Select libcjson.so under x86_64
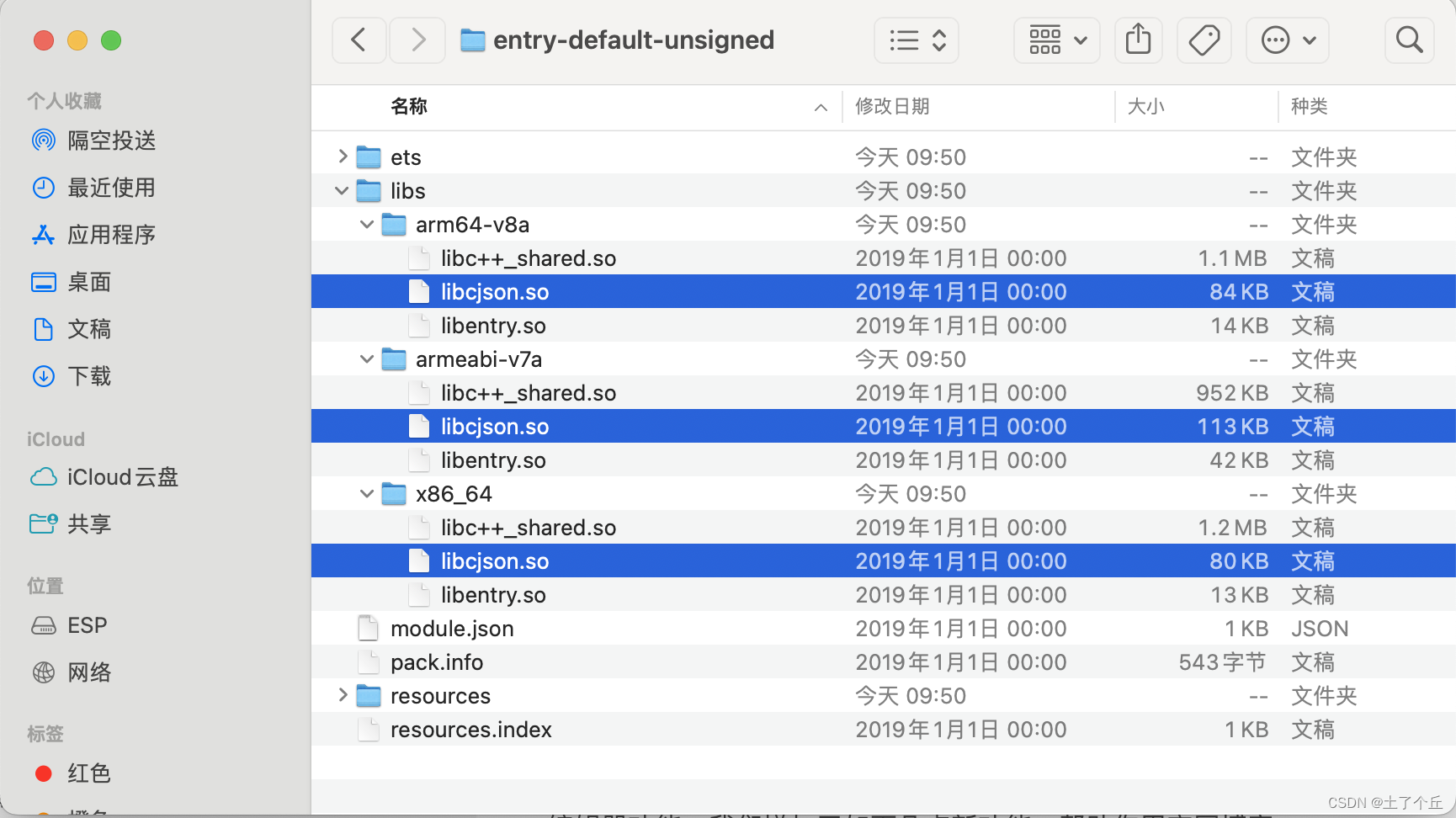1456x818 pixels. (x=884, y=561)
